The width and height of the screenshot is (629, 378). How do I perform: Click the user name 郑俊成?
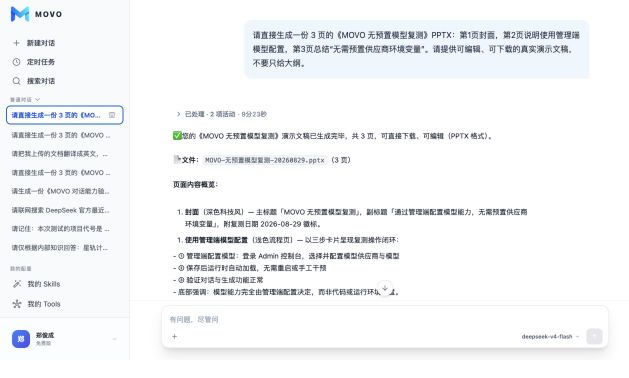pyautogui.click(x=45, y=335)
